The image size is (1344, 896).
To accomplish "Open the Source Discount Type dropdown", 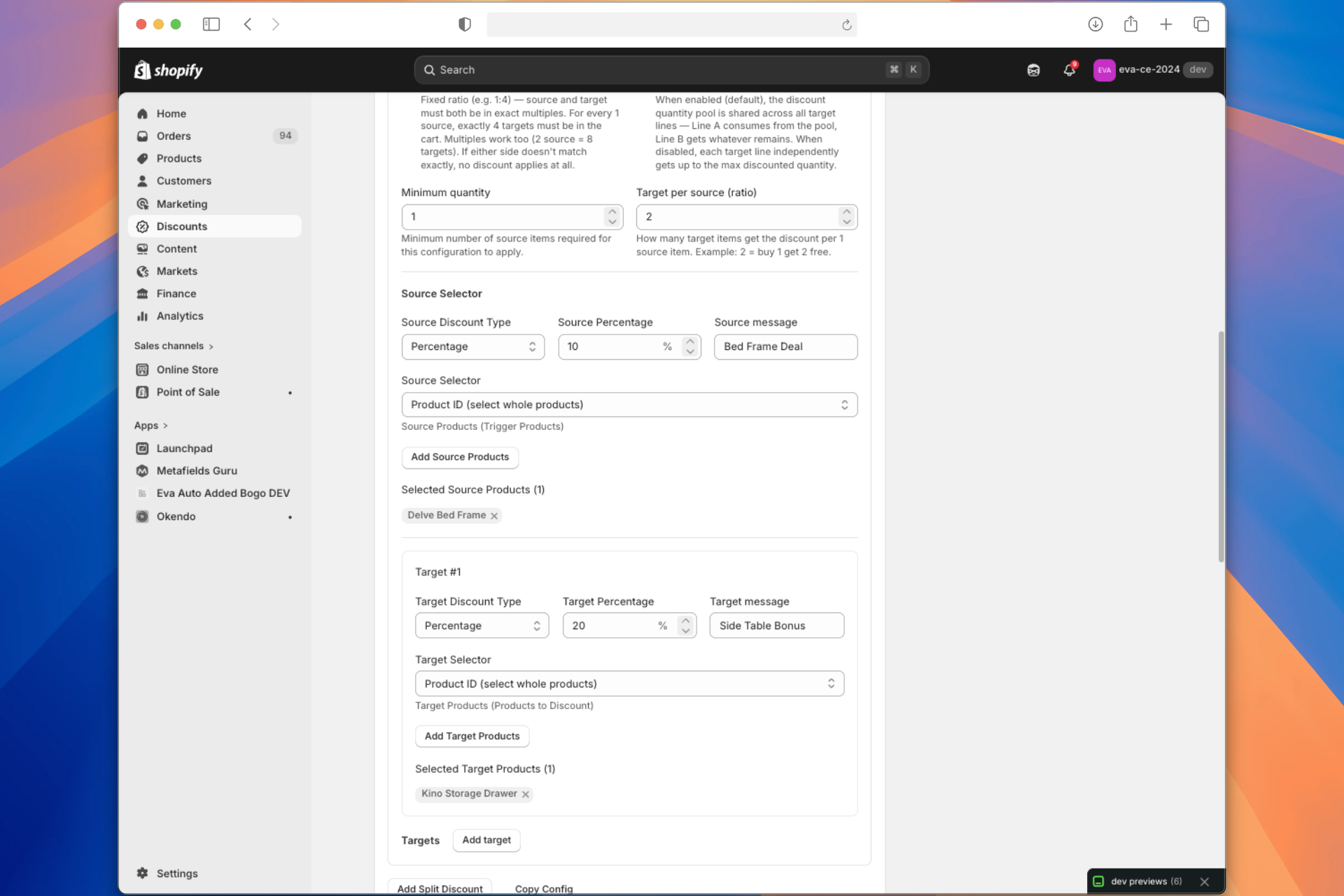I will pyautogui.click(x=472, y=346).
